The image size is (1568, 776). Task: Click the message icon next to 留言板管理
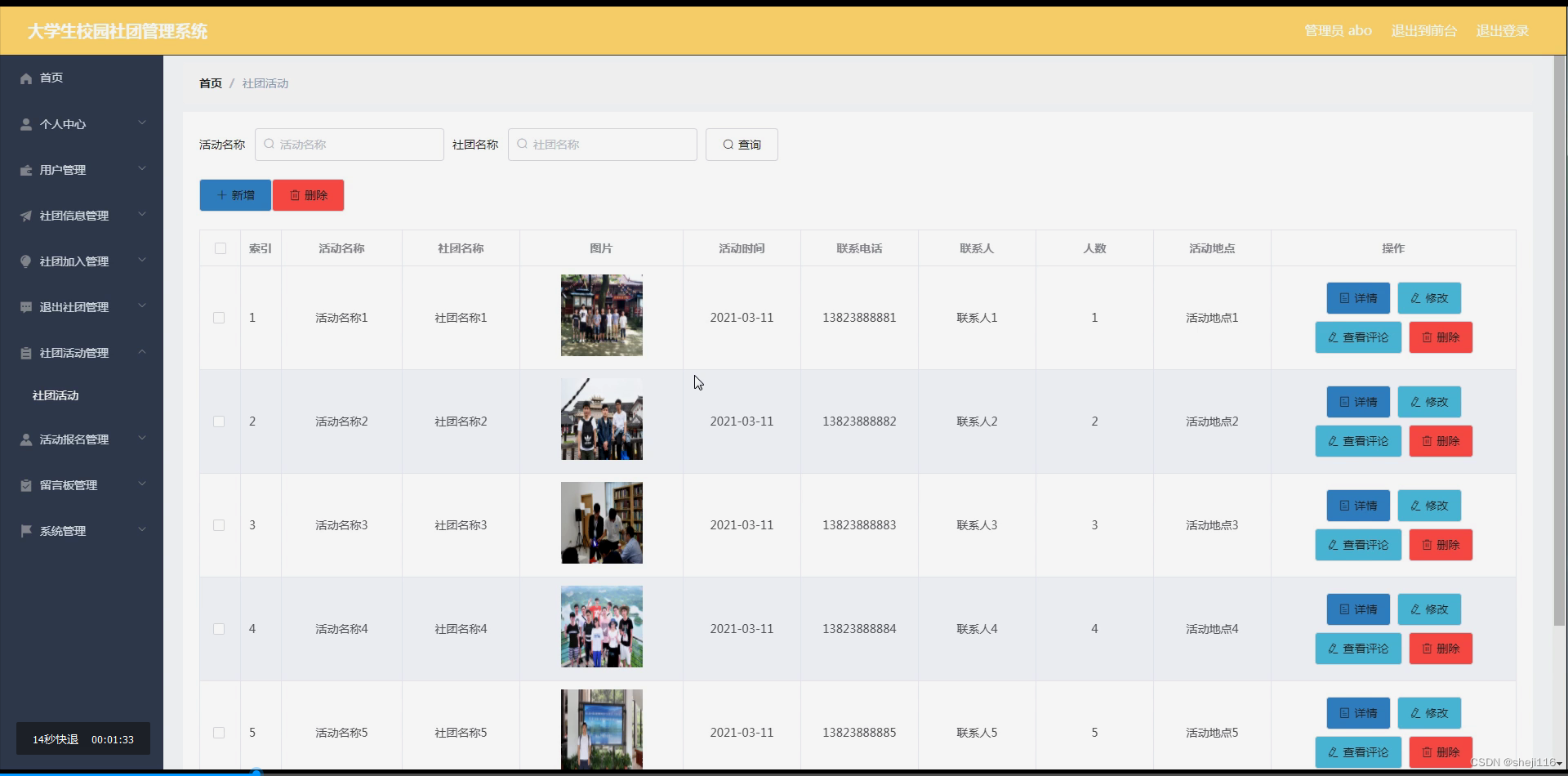click(x=24, y=484)
